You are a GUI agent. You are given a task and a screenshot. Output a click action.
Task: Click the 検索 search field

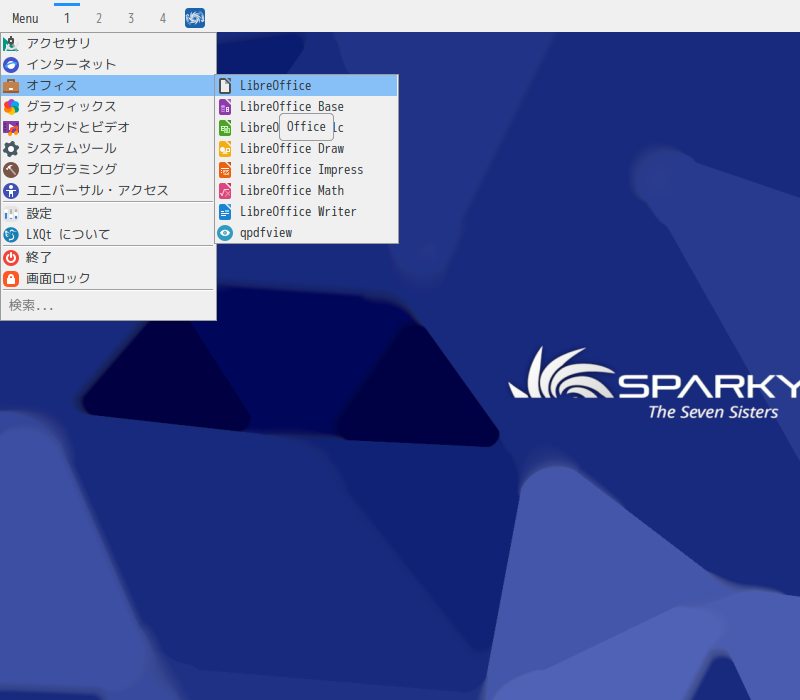click(x=108, y=305)
